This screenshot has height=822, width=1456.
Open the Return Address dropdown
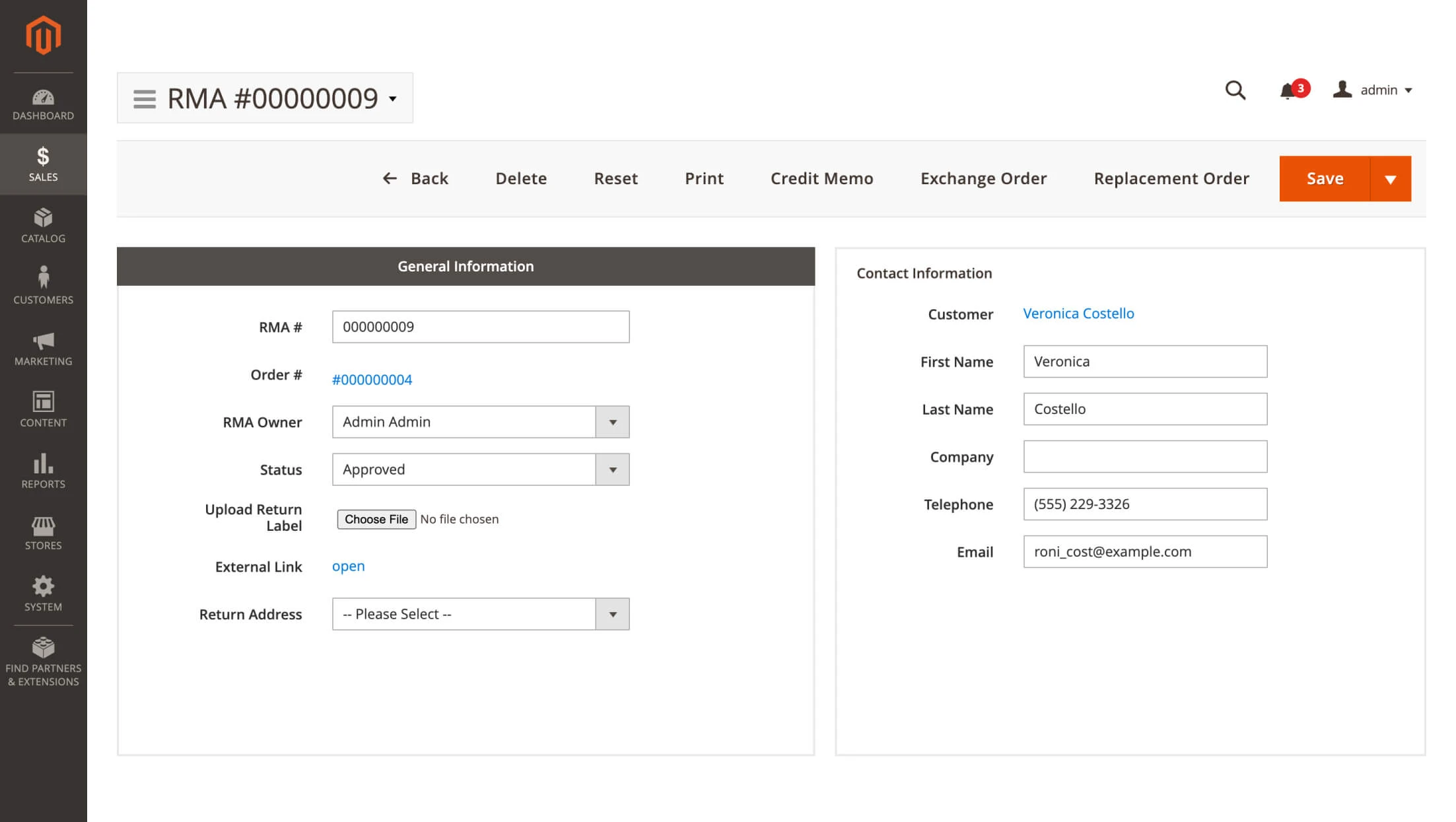point(612,614)
